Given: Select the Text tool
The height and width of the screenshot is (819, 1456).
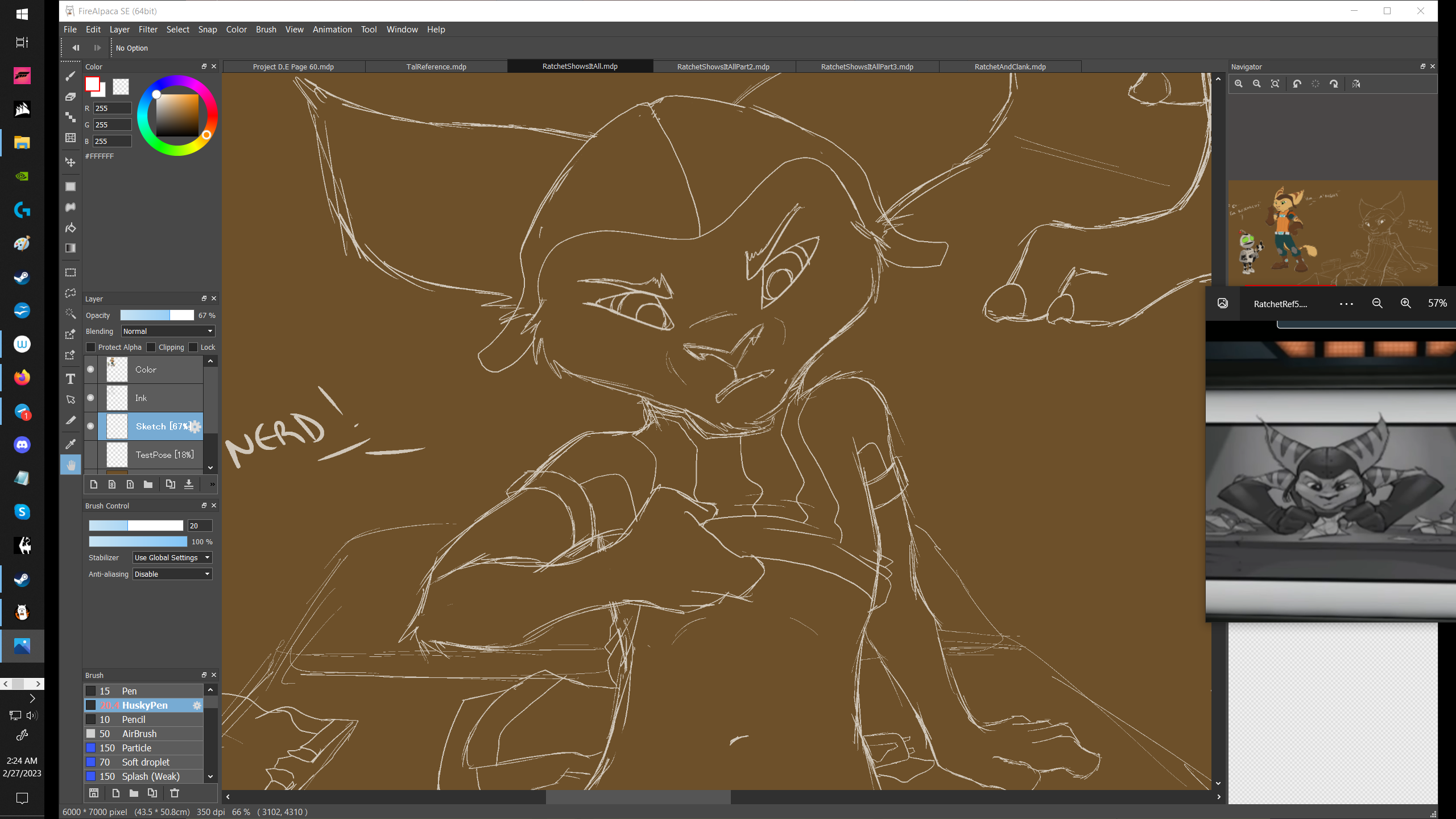Looking at the screenshot, I should point(71,379).
